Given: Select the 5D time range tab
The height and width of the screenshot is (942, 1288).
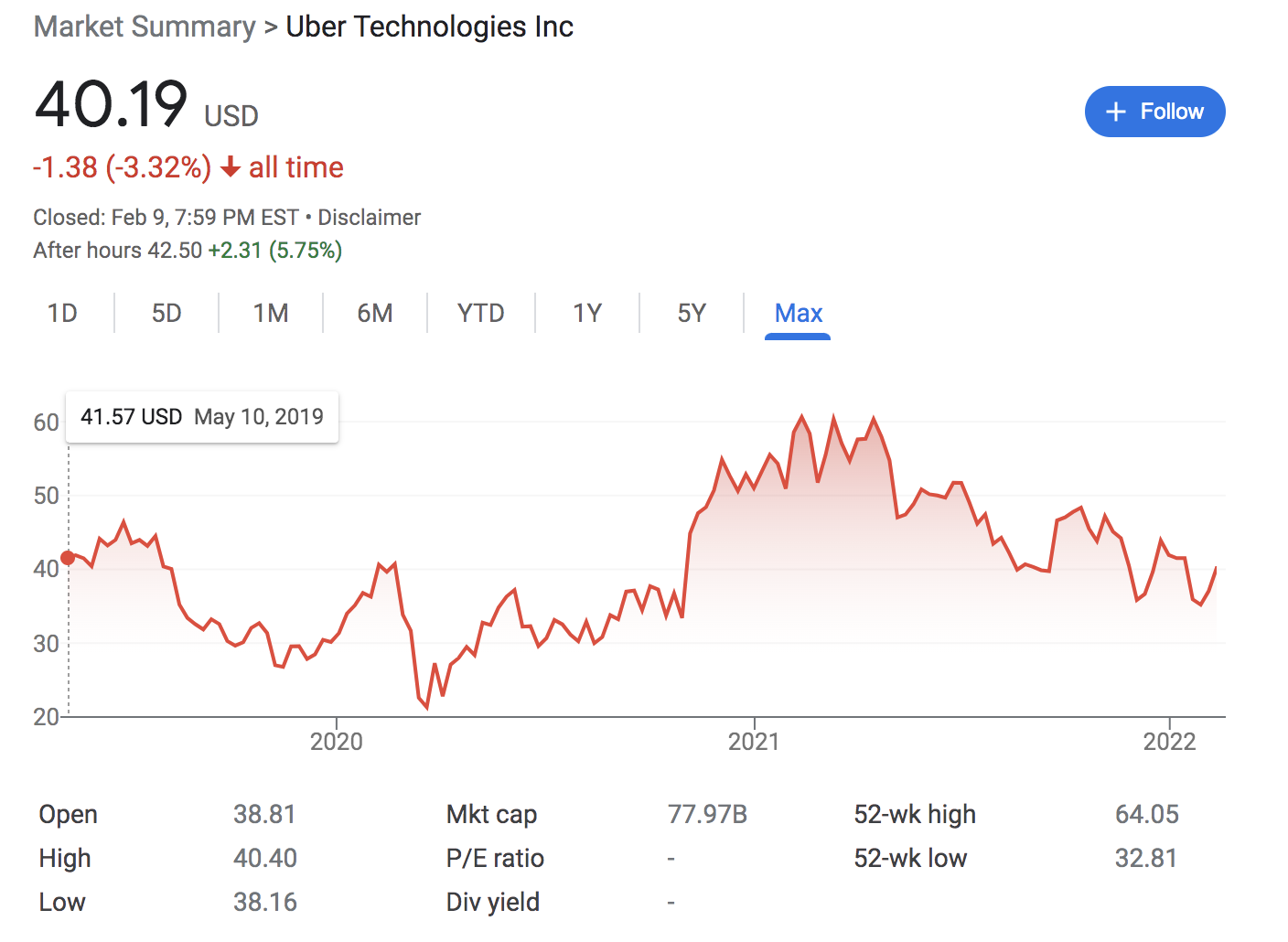Looking at the screenshot, I should point(166,314).
